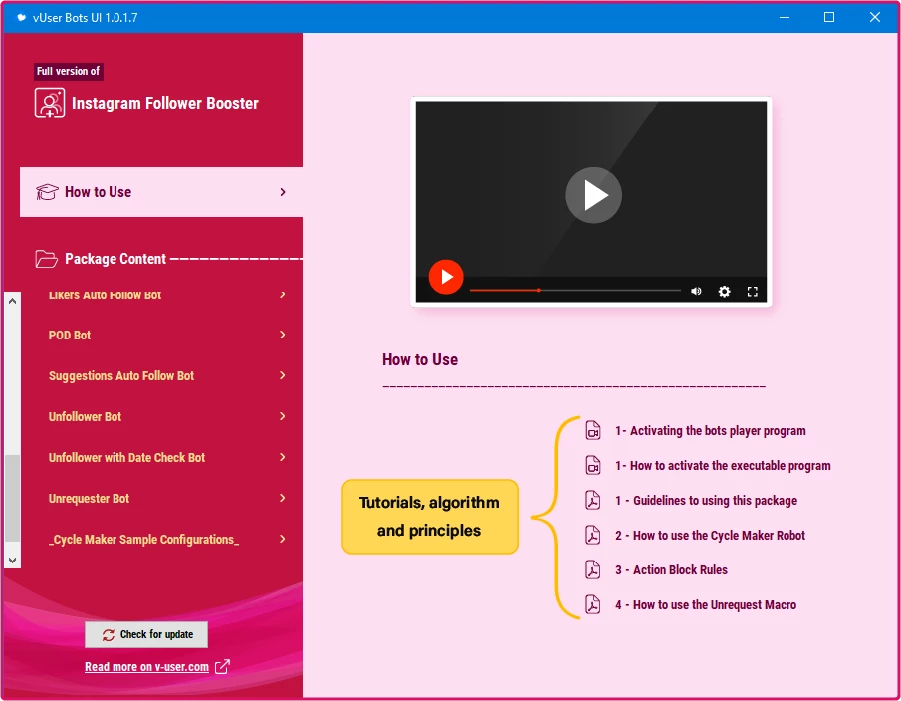The width and height of the screenshot is (901, 701).
Task: Click the red play button in video controls
Action: 446,277
